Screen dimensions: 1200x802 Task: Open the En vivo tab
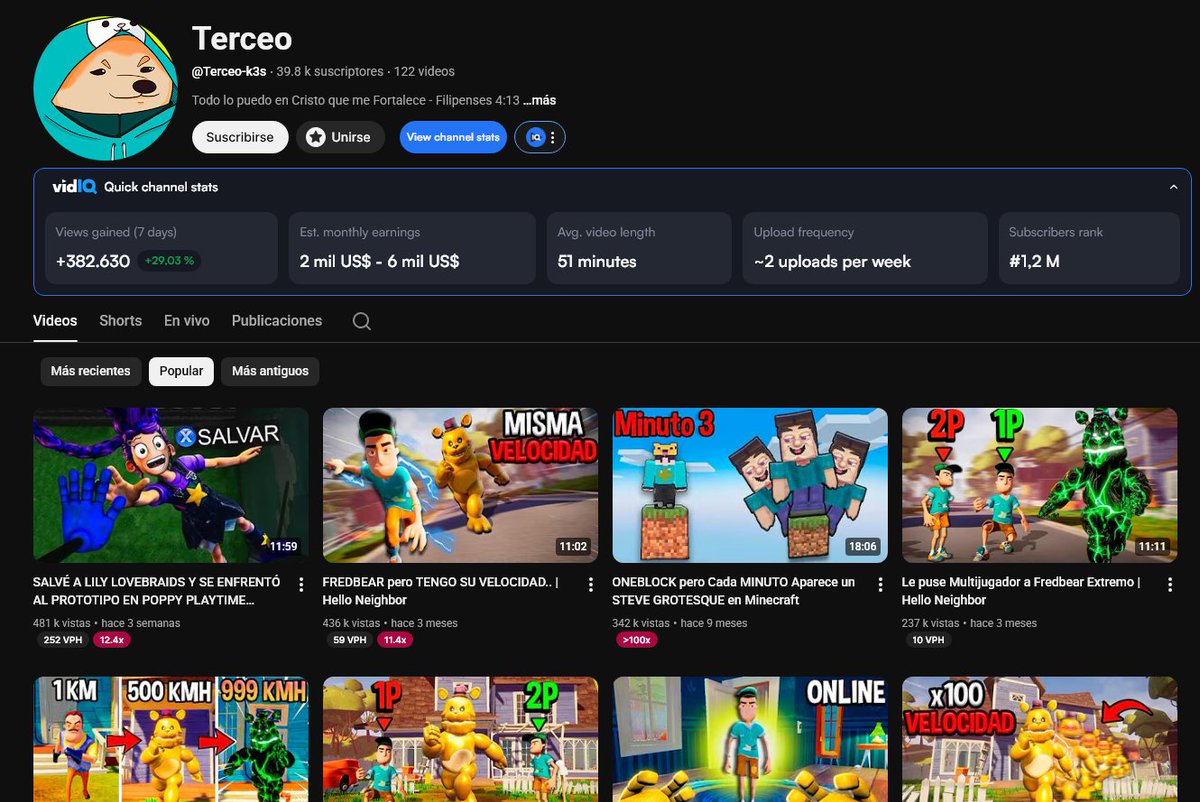(x=187, y=321)
